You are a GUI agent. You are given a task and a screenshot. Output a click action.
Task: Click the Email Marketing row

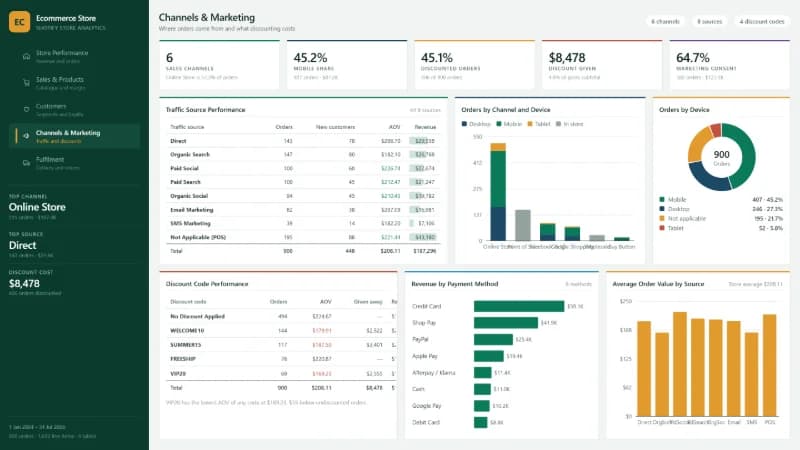(x=303, y=210)
